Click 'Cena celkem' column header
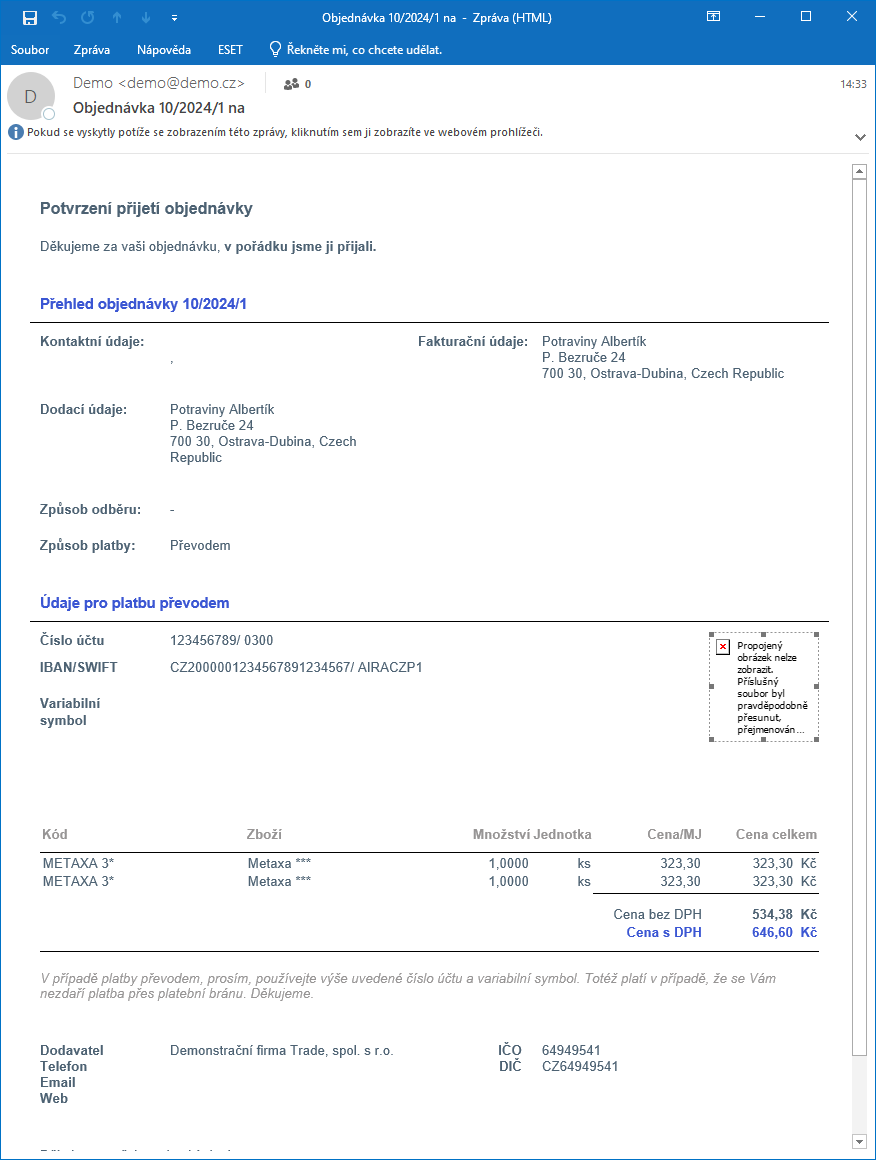Image resolution: width=876 pixels, height=1160 pixels. (776, 834)
